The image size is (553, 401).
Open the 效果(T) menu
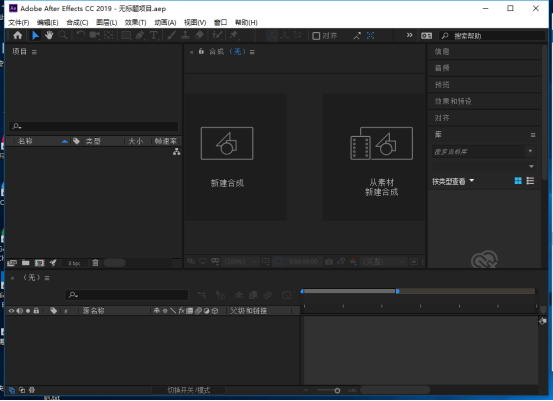[135, 23]
